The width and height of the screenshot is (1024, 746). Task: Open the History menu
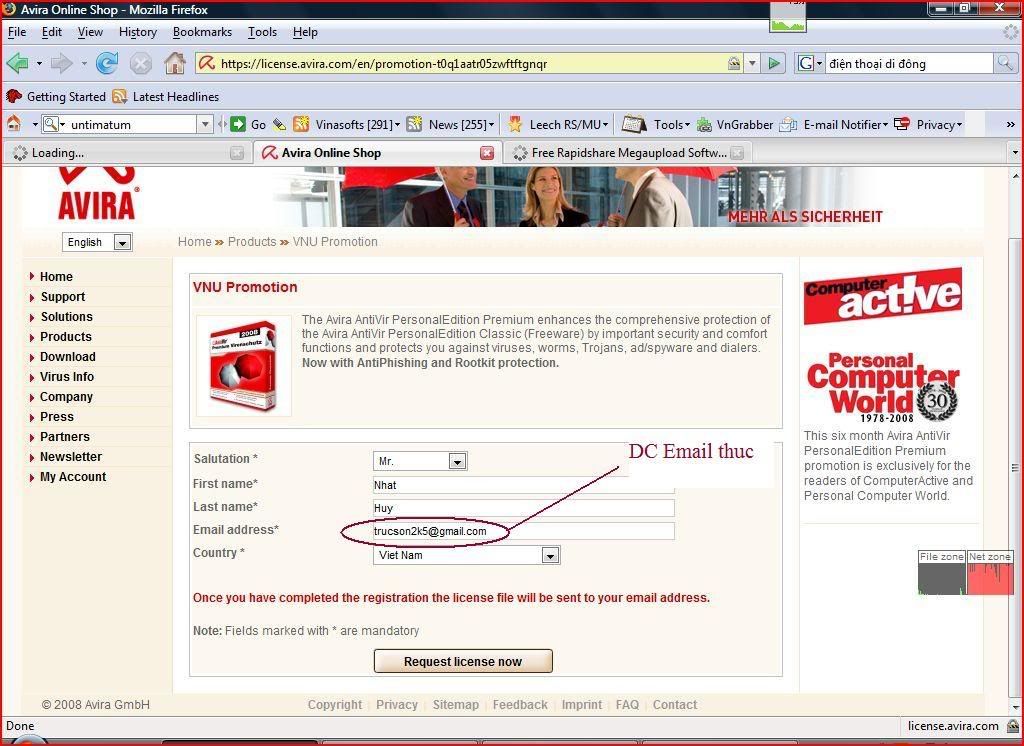pos(138,32)
